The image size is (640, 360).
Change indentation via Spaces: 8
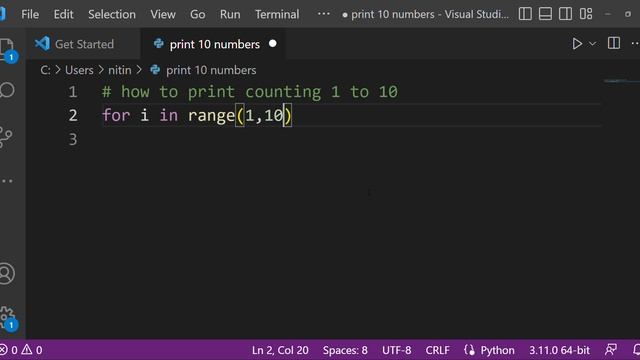pos(345,350)
